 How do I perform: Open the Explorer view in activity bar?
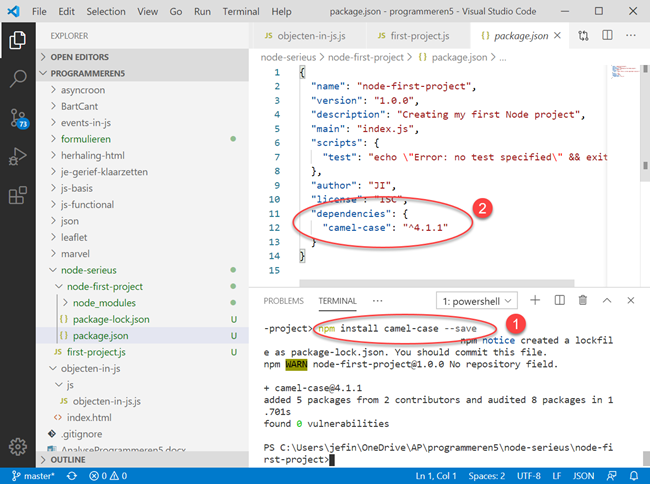tap(17, 41)
